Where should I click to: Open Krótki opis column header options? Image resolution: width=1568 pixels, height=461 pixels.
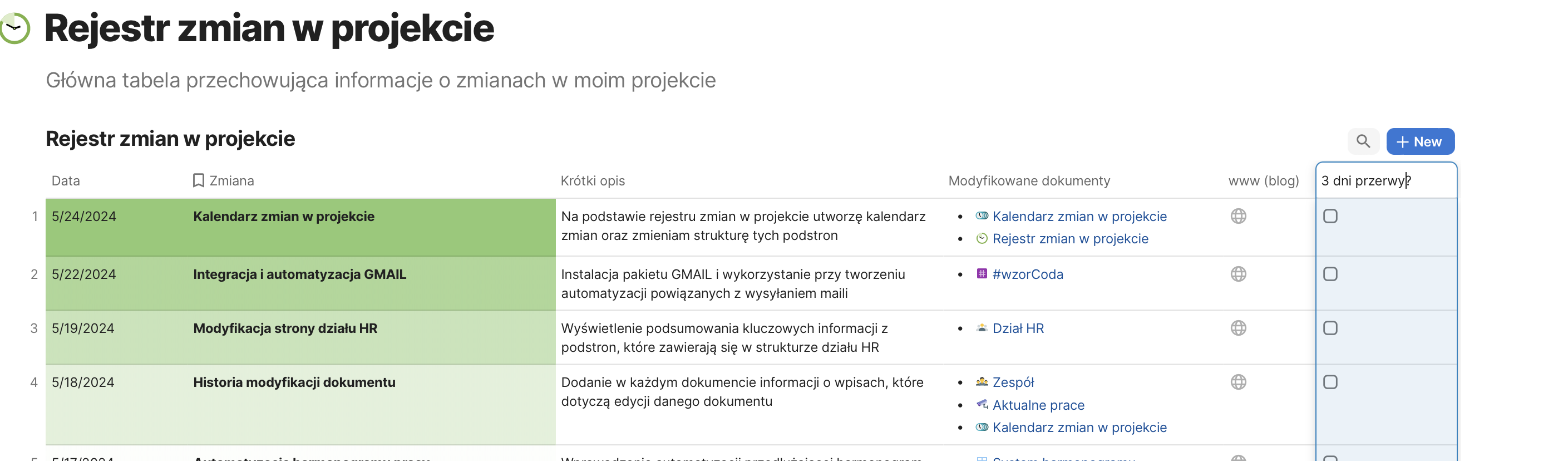click(592, 181)
